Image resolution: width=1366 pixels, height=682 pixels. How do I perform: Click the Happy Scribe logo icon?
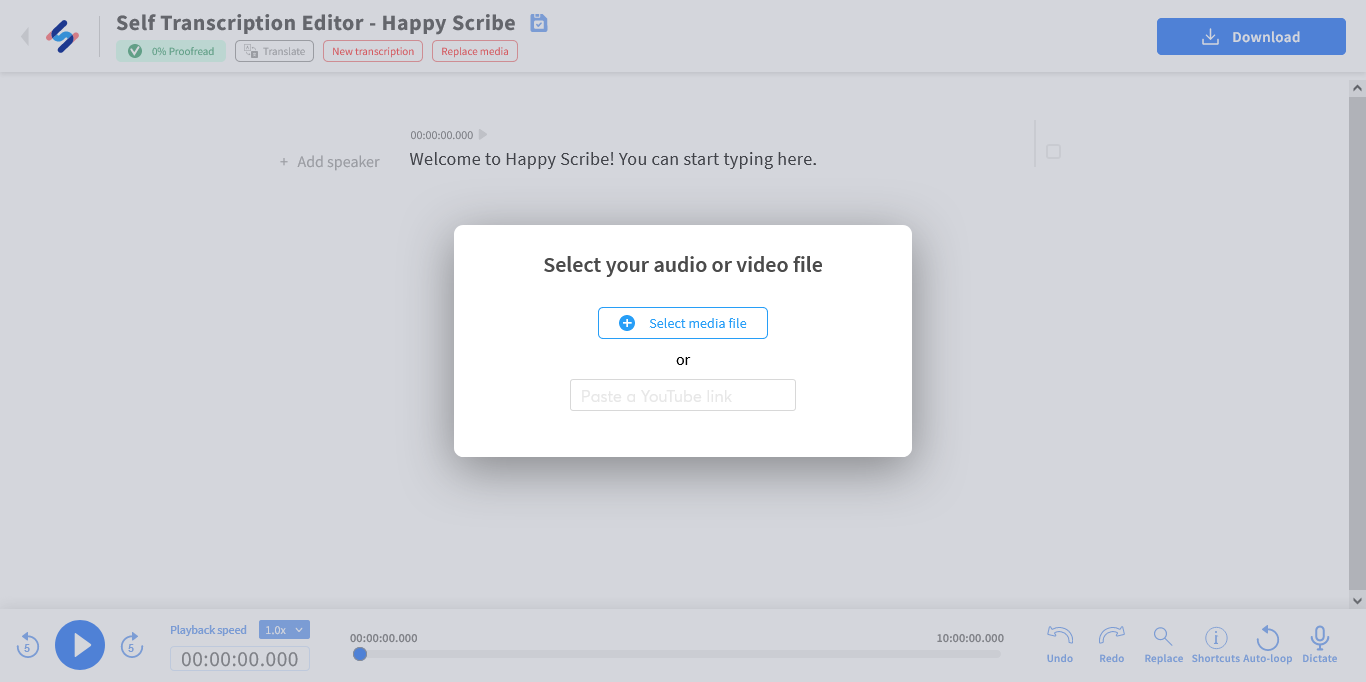click(x=62, y=37)
